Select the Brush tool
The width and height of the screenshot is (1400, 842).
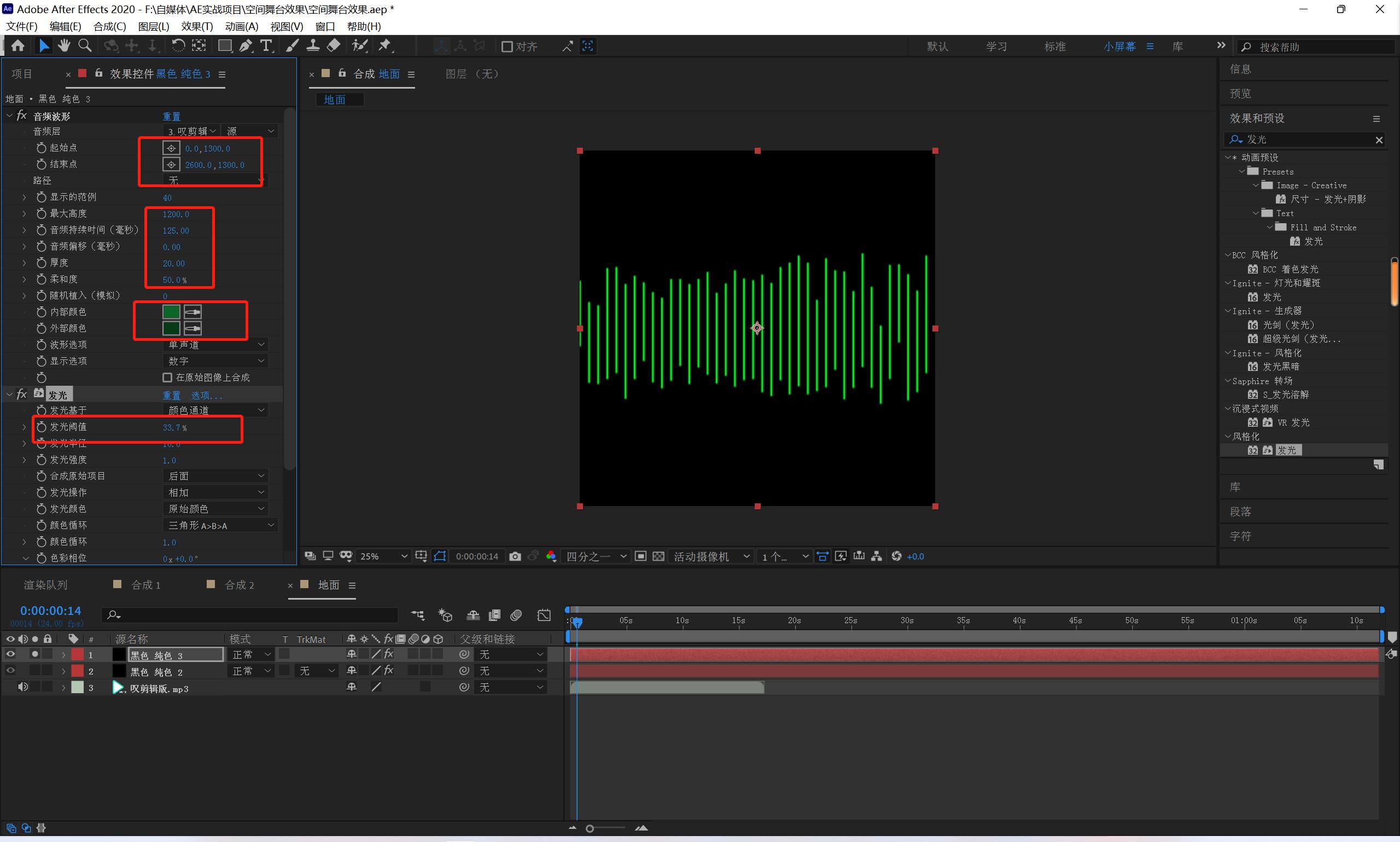pyautogui.click(x=292, y=46)
